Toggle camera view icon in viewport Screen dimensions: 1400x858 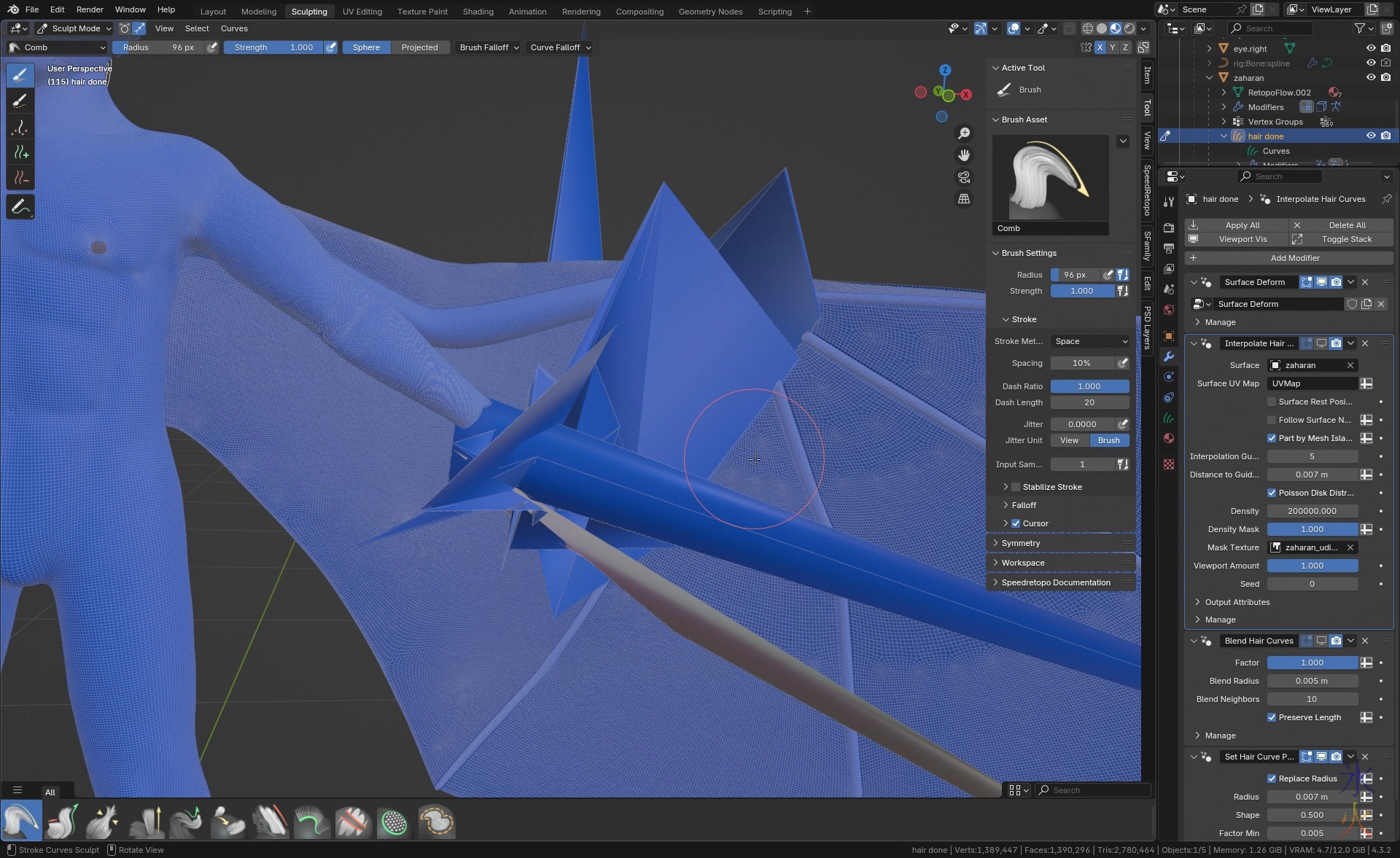click(x=964, y=177)
